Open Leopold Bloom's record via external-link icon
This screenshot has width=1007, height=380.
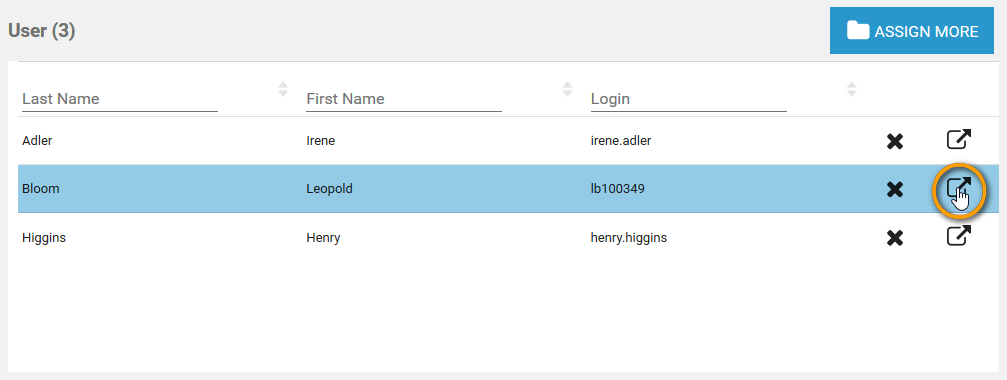point(959,189)
